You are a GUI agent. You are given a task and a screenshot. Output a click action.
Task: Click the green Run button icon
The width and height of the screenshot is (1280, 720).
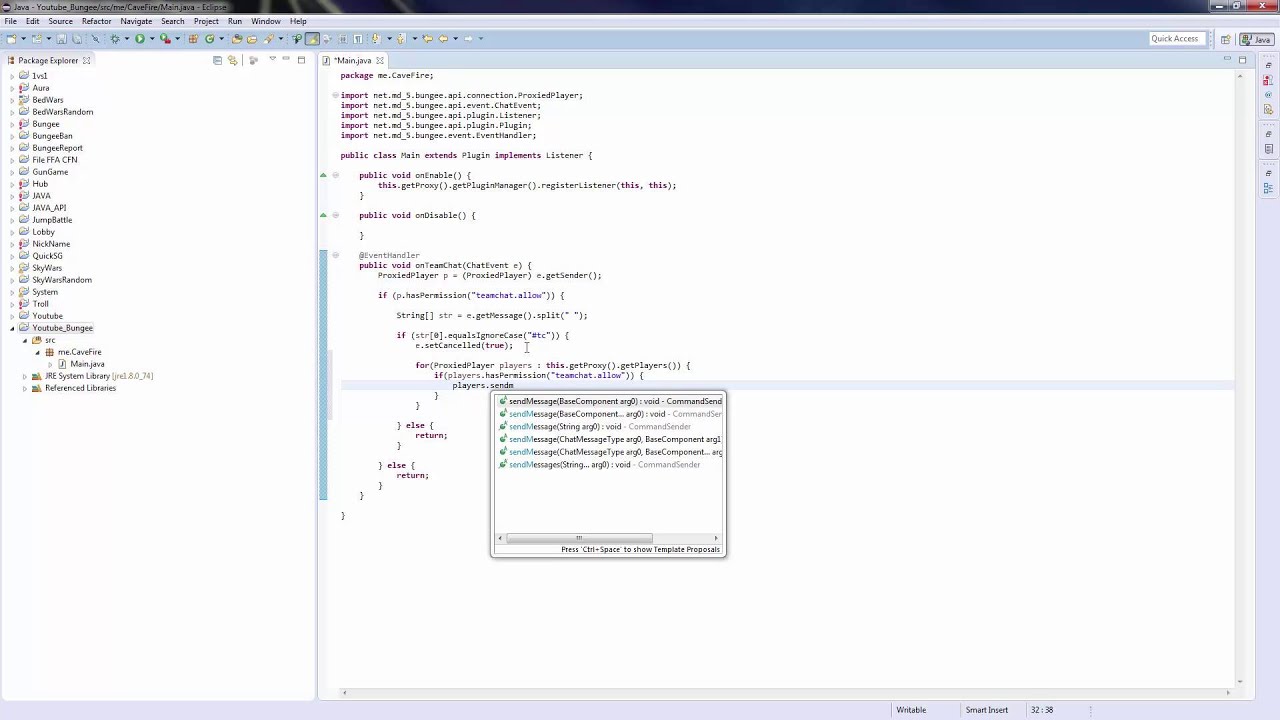coord(140,39)
